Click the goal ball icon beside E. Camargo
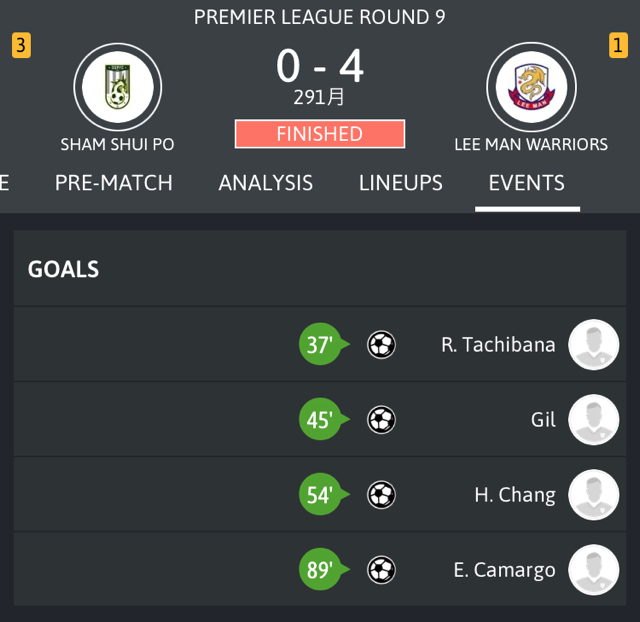The image size is (640, 622). click(381, 570)
